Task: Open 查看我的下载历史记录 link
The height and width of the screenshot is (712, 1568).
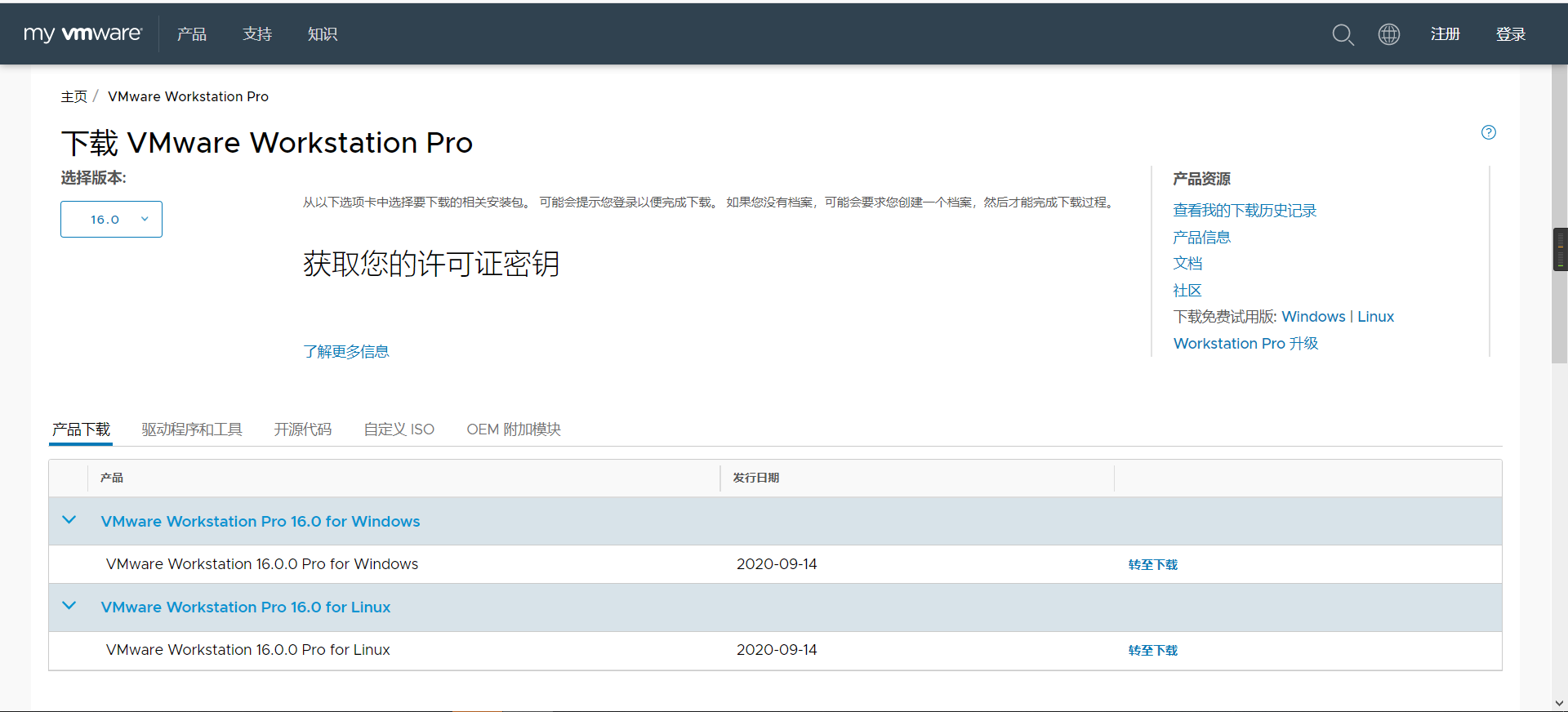Action: pyautogui.click(x=1245, y=211)
